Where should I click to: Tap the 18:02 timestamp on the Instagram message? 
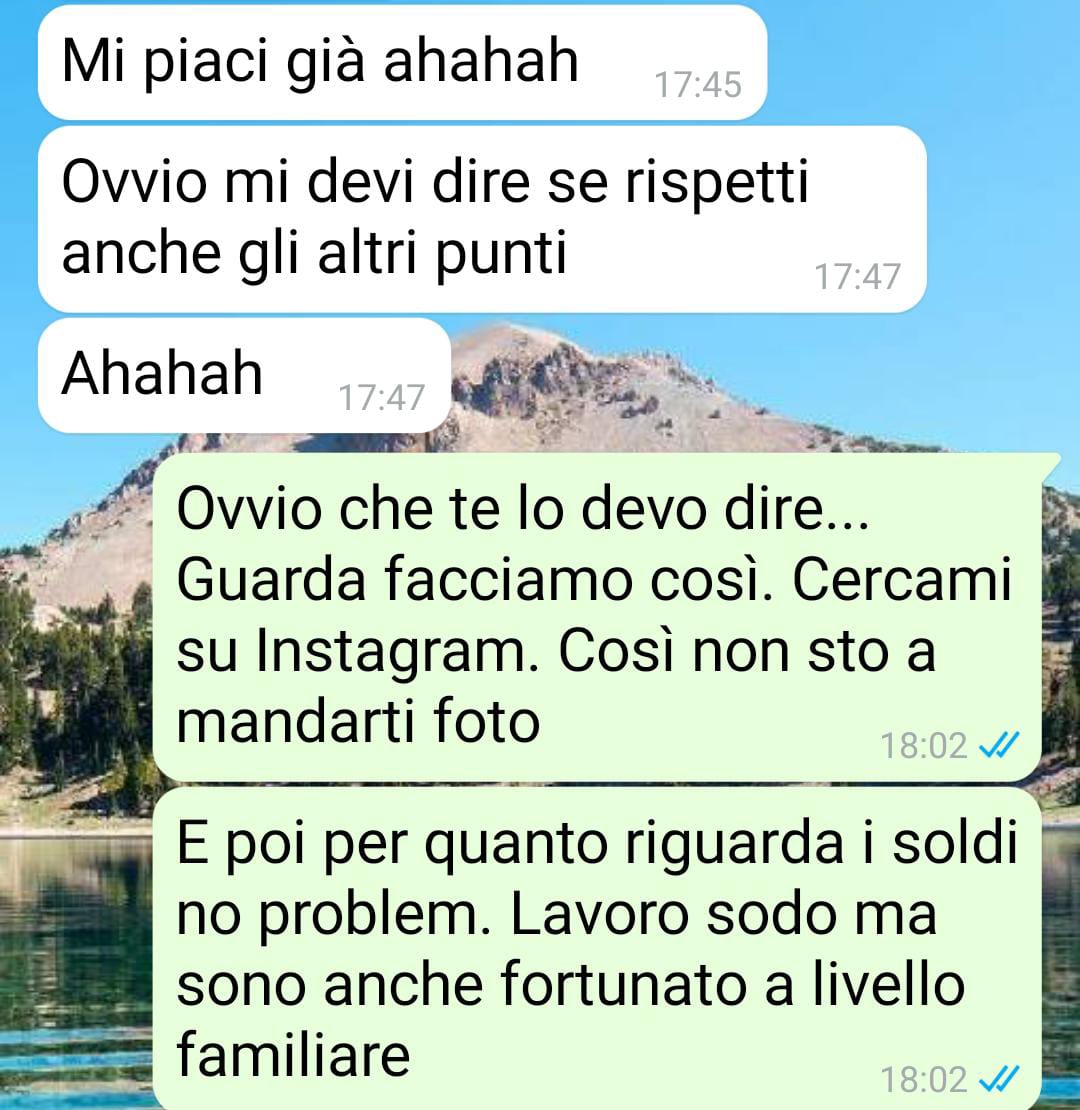923,746
